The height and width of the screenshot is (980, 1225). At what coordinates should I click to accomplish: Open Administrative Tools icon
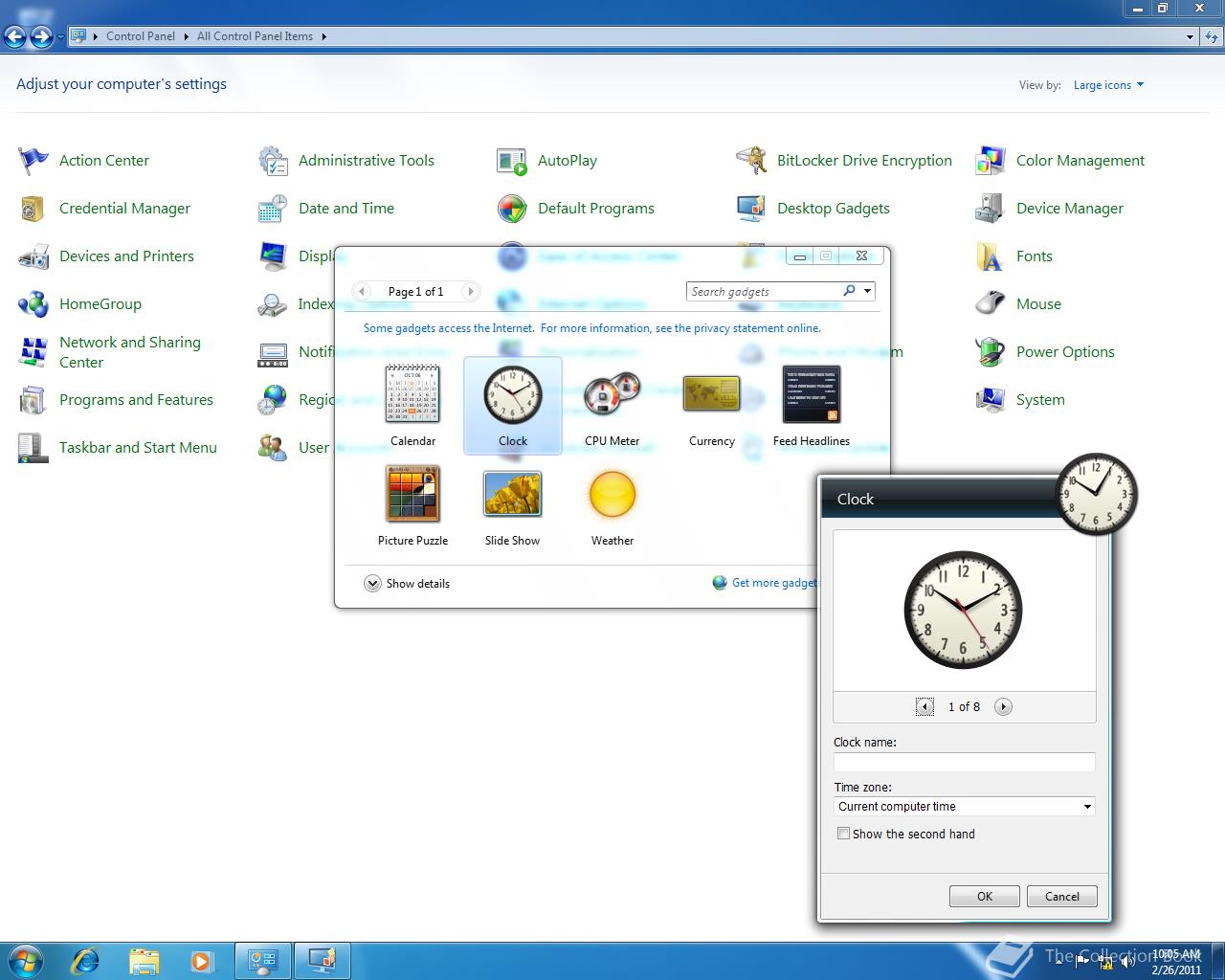coord(273,161)
